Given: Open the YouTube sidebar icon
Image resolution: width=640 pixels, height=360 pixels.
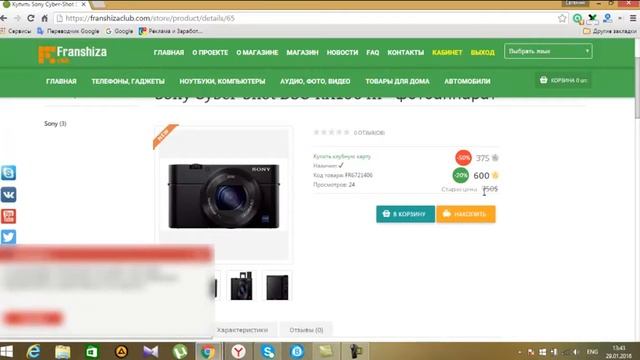Looking at the screenshot, I should (x=8, y=216).
